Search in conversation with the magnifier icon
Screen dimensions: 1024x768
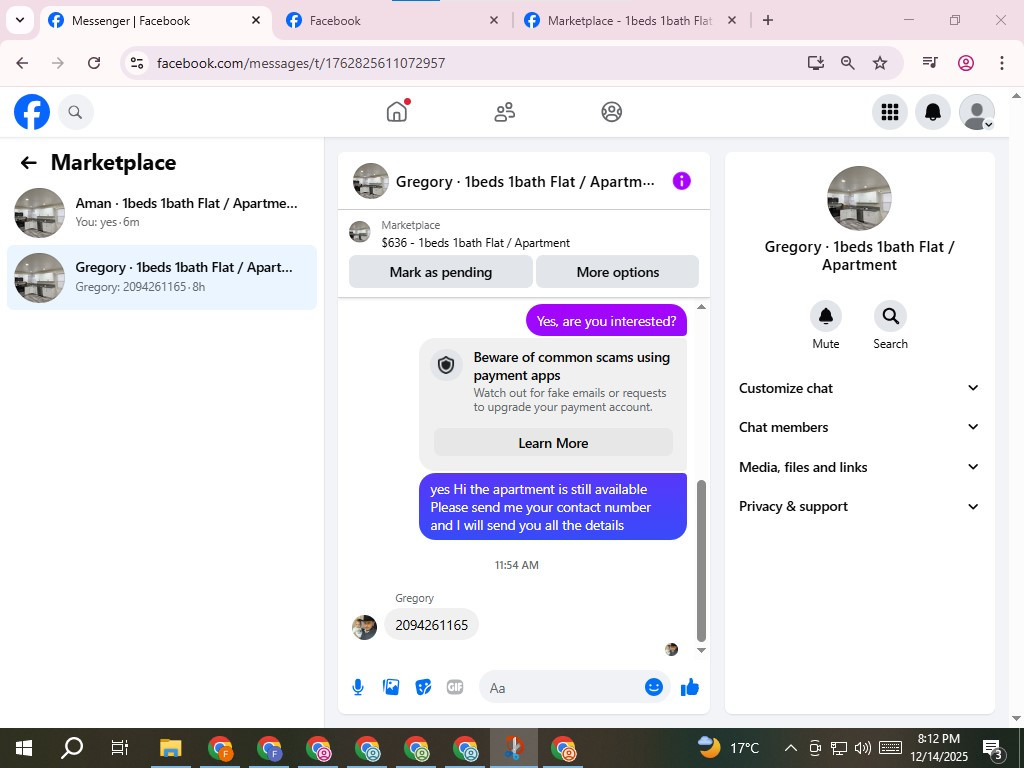[890, 316]
